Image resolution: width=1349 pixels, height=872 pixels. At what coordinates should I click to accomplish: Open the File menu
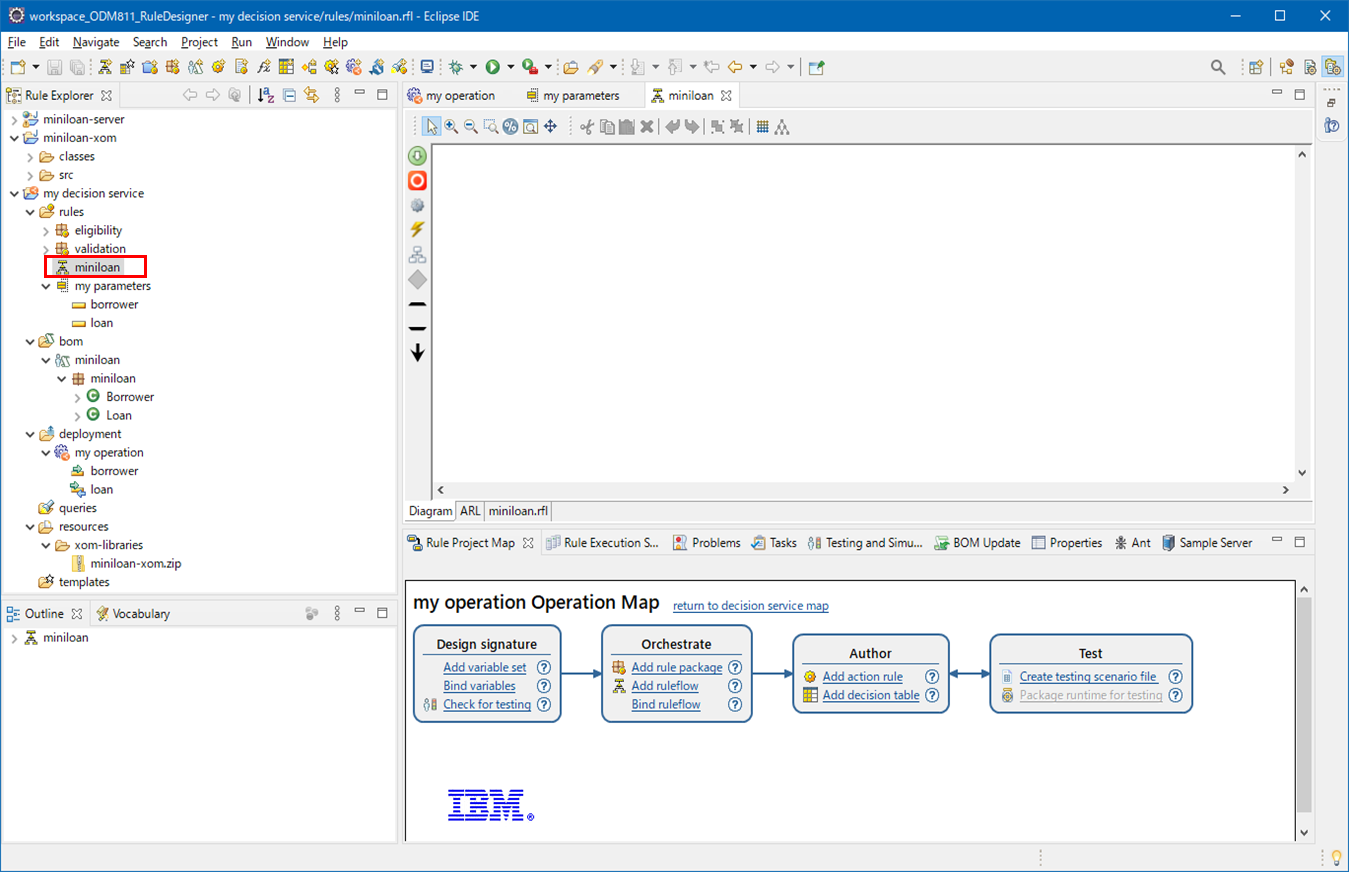(x=17, y=42)
